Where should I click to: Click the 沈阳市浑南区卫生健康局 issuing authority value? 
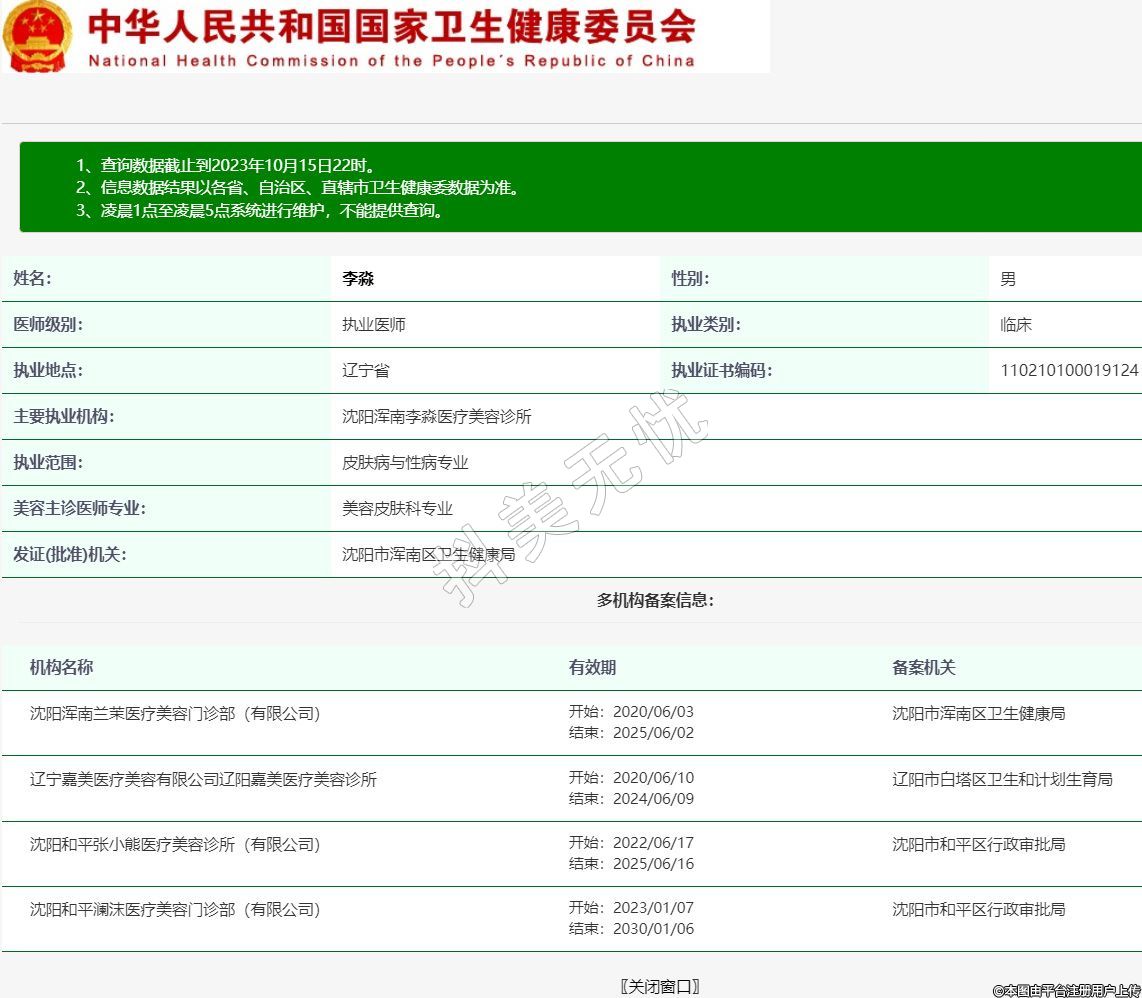428,554
